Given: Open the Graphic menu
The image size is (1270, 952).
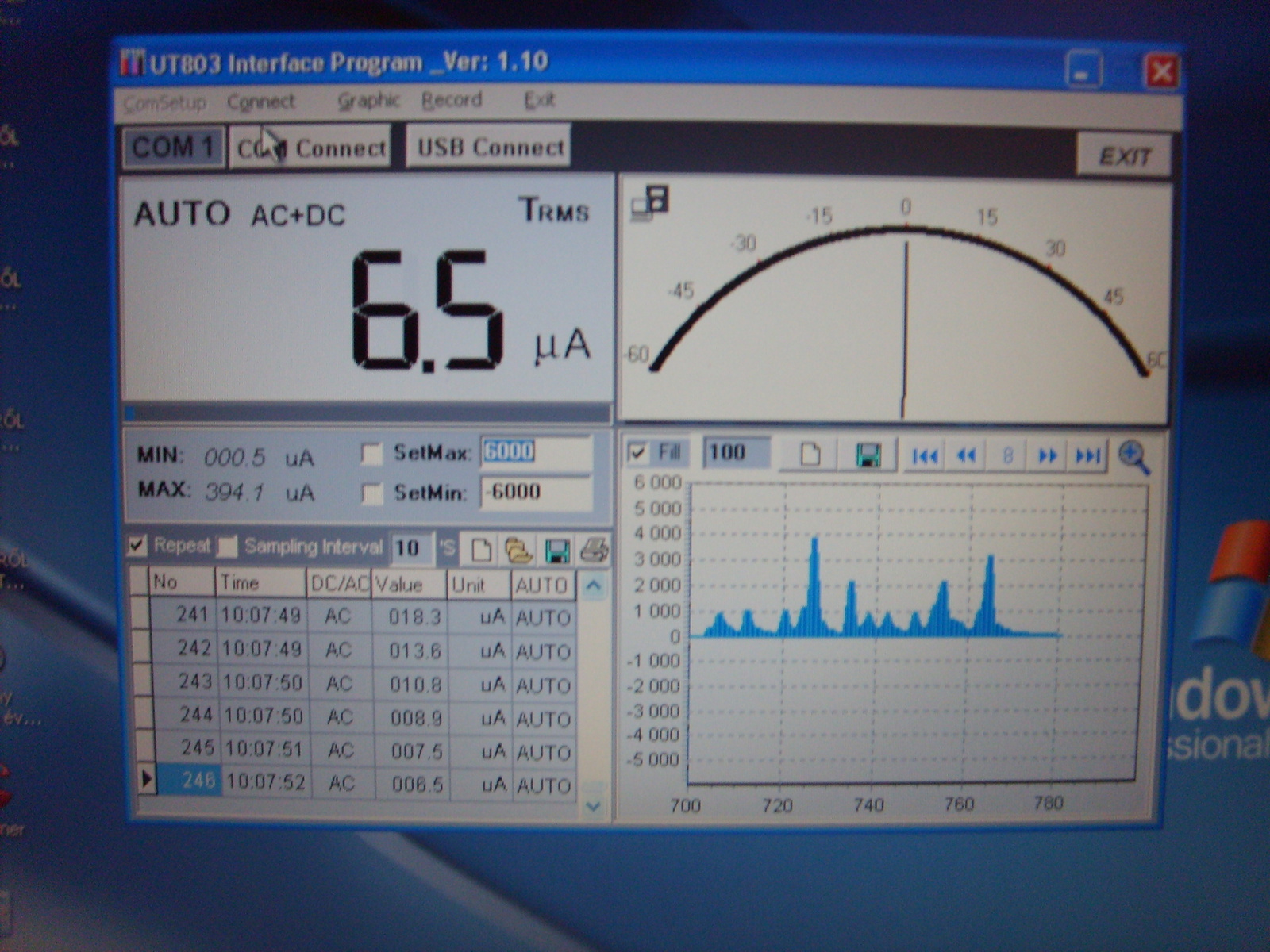Looking at the screenshot, I should coord(368,101).
